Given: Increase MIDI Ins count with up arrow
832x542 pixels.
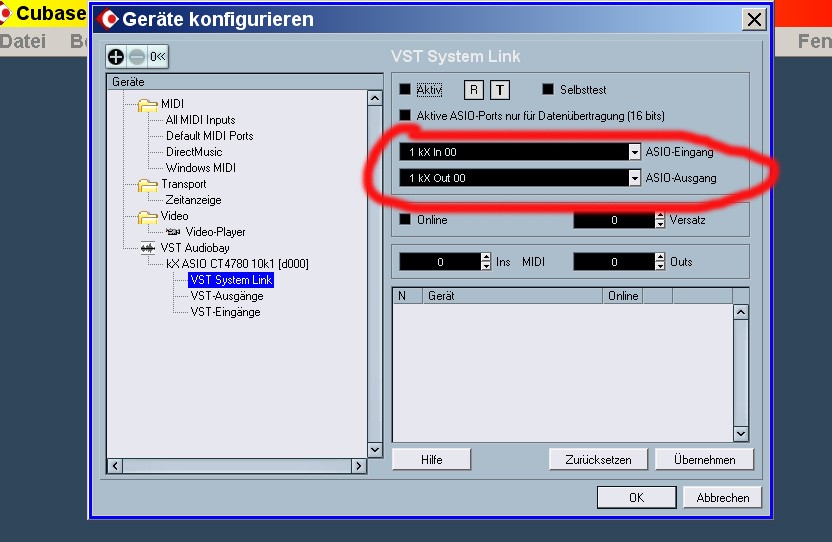Looking at the screenshot, I should [x=486, y=257].
